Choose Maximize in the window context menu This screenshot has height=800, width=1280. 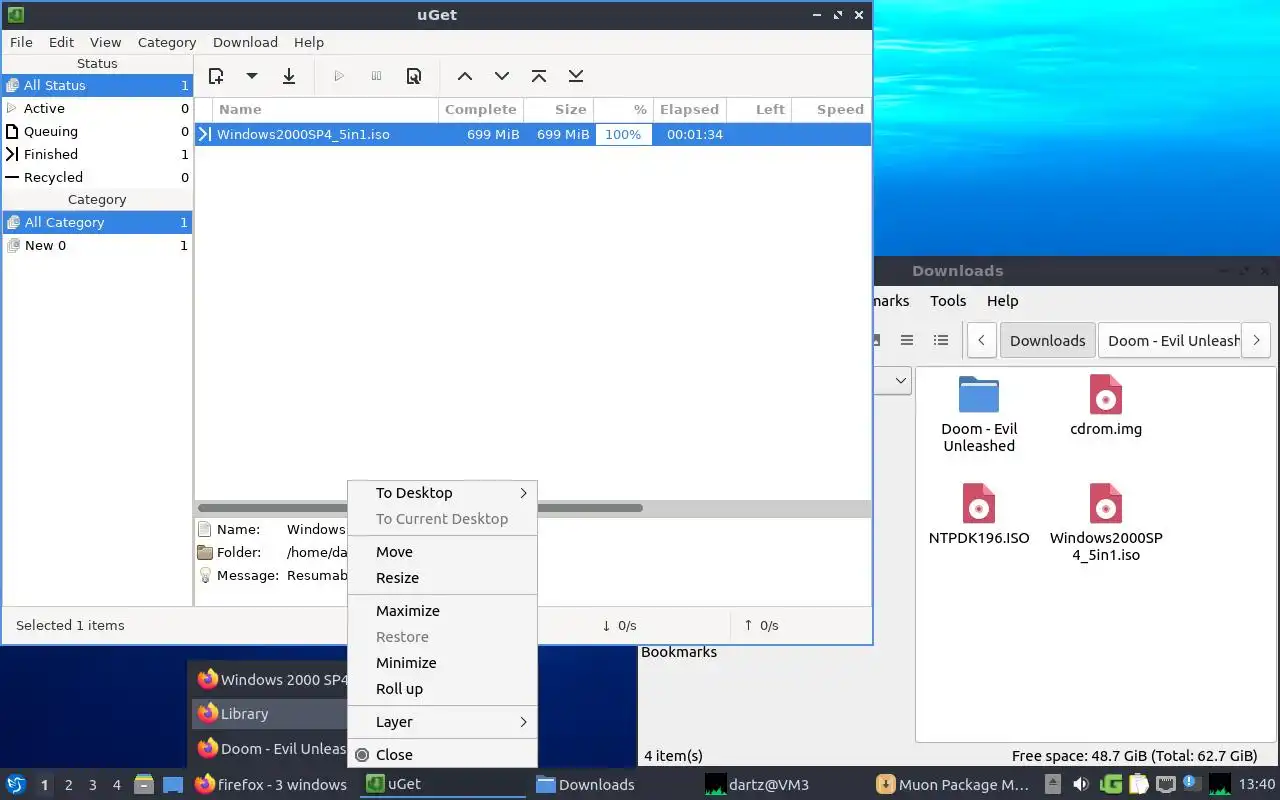click(x=442, y=611)
